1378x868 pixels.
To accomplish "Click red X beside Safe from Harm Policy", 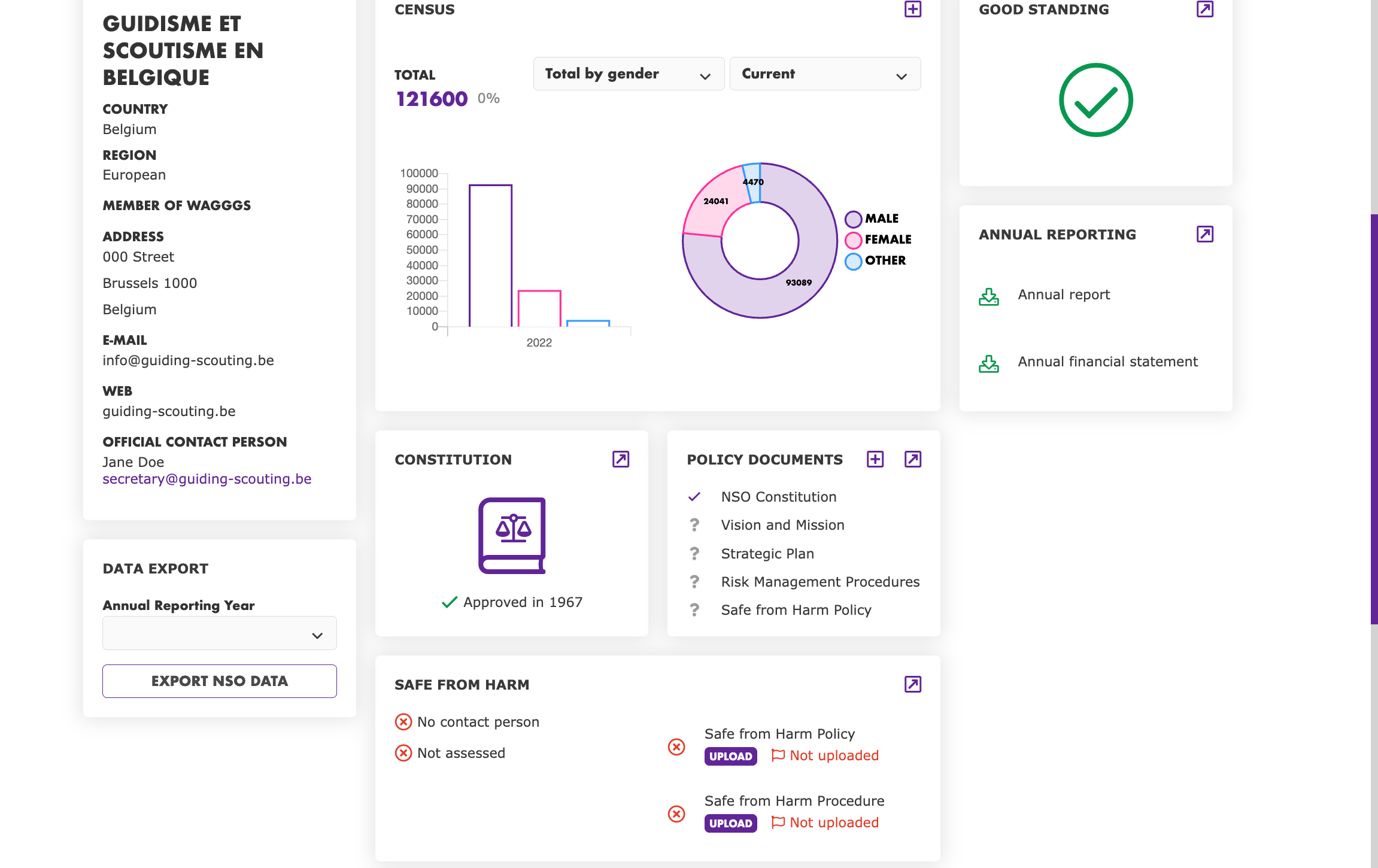I will [x=676, y=747].
